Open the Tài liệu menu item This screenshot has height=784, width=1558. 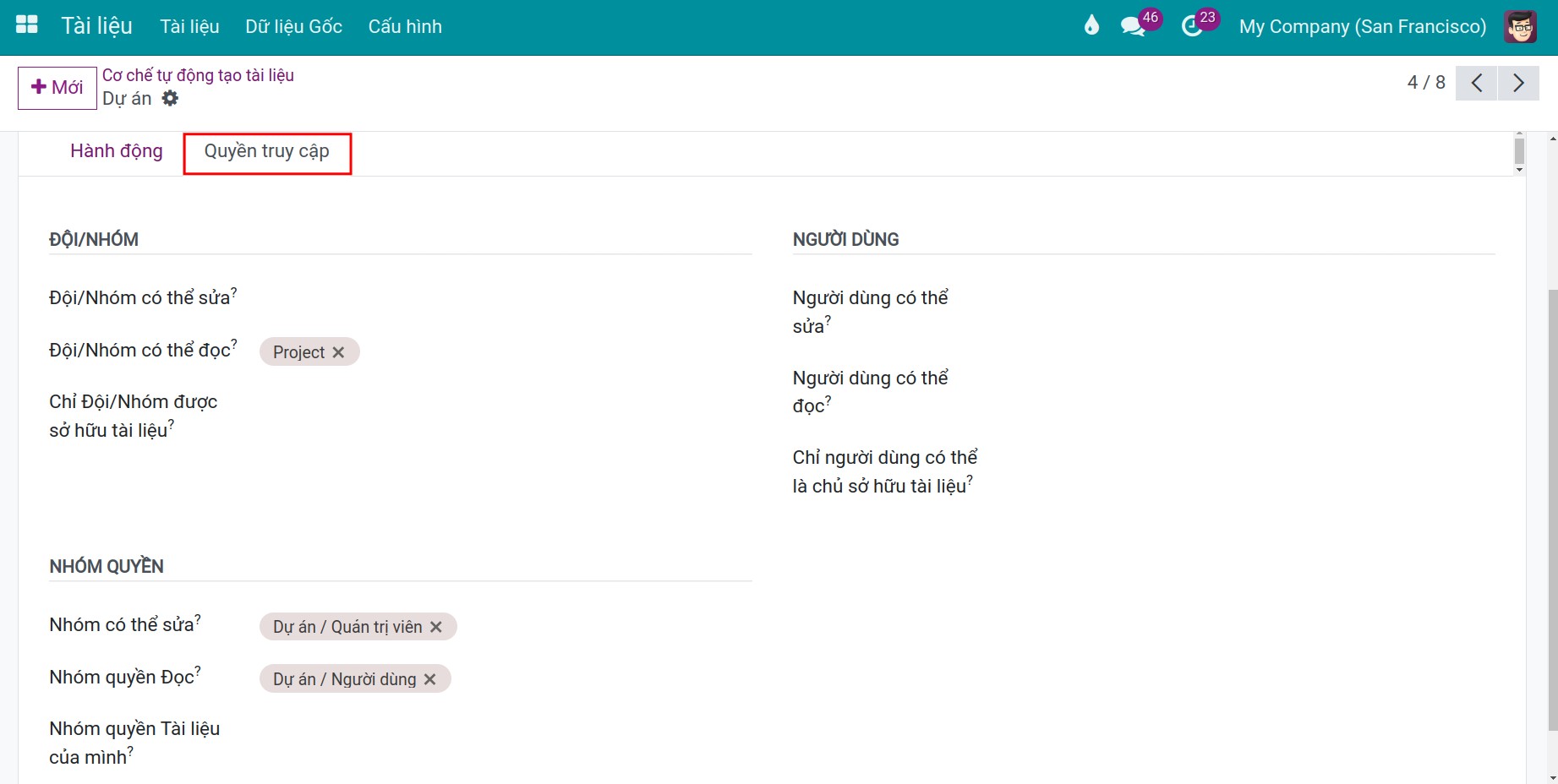click(x=189, y=26)
